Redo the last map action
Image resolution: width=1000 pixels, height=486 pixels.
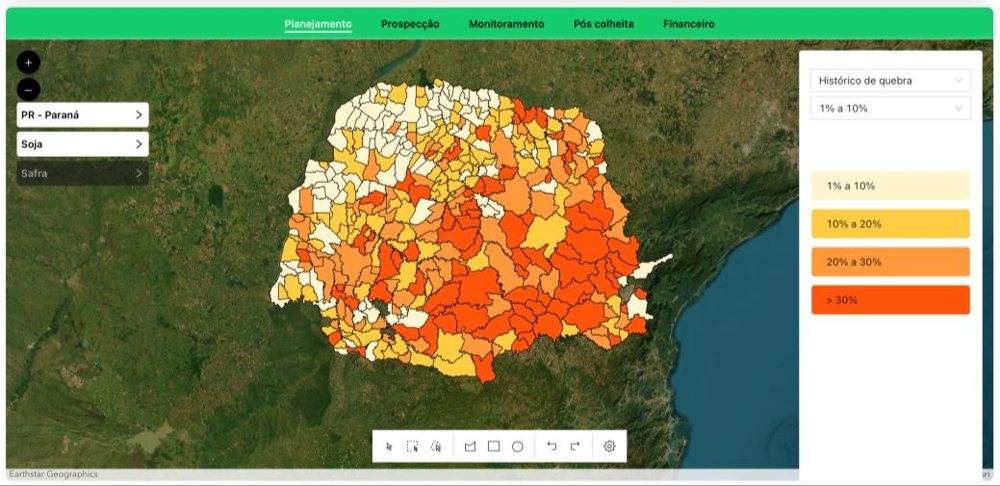click(575, 446)
